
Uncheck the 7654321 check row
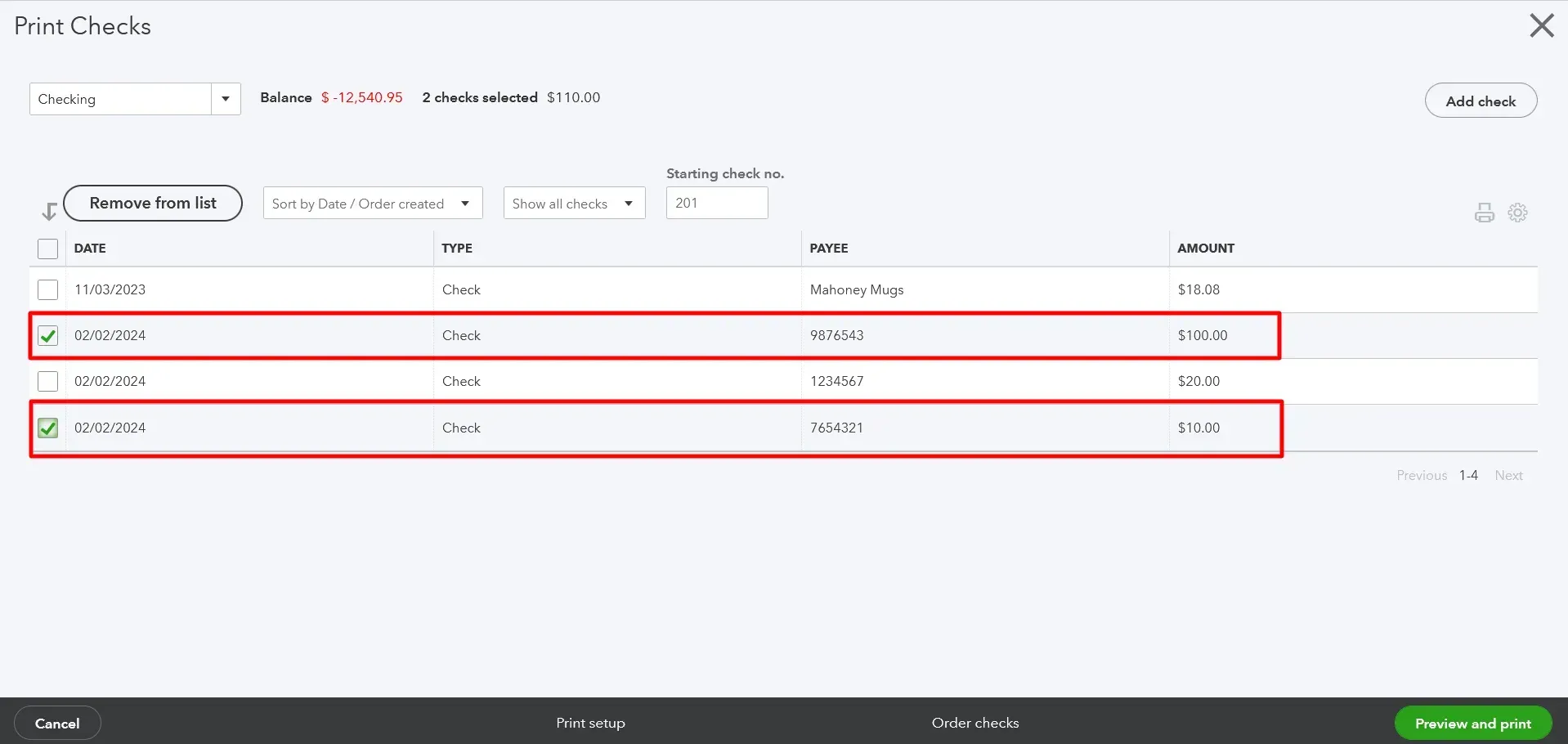[x=48, y=428]
